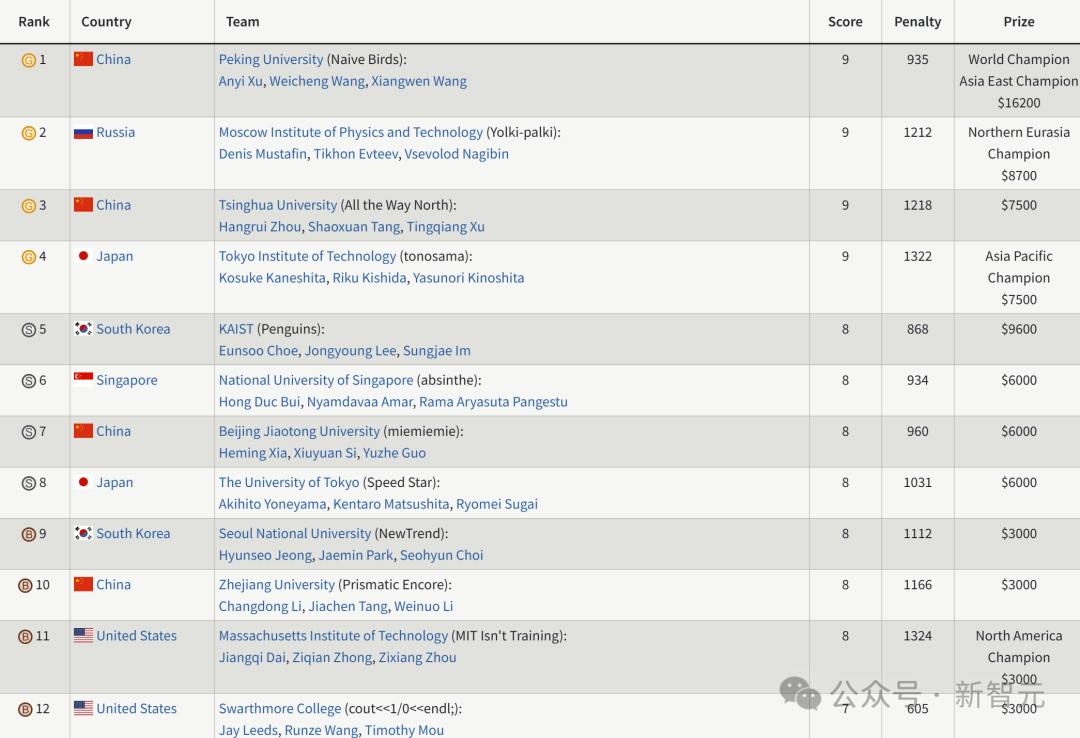Click the gold medal icon at rank 2
This screenshot has width=1080, height=738.
pyautogui.click(x=29, y=133)
